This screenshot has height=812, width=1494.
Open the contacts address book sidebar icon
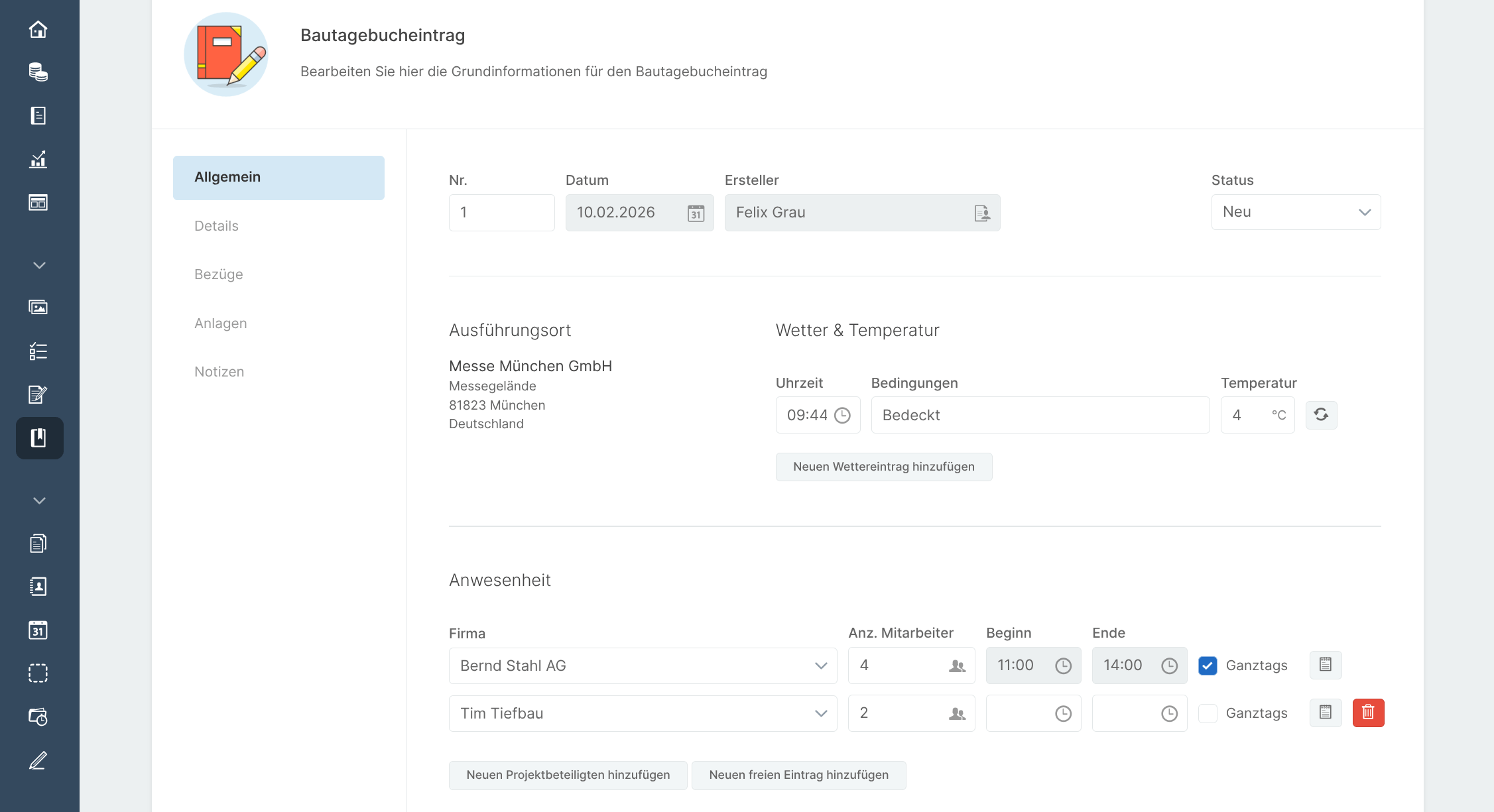(x=38, y=587)
